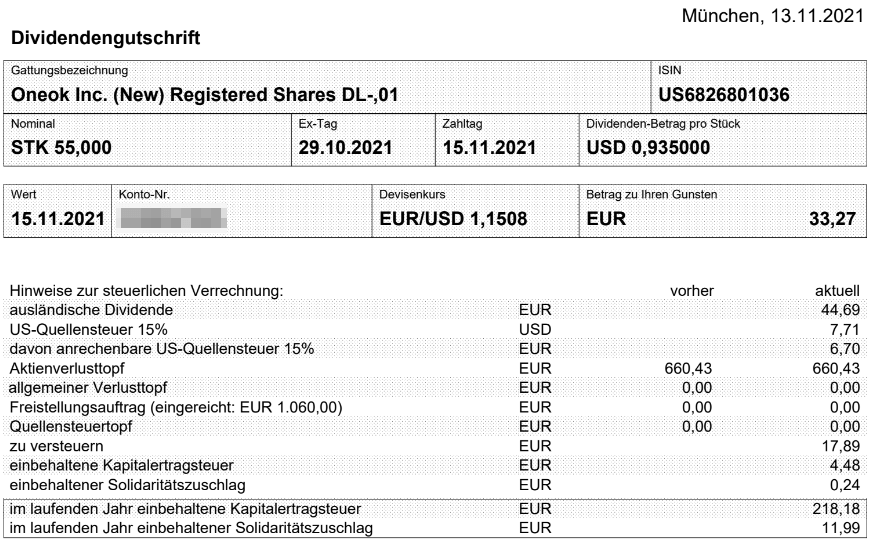The image size is (873, 543).
Task: Click the München, 13.11.2021 date line
Action: click(x=773, y=16)
